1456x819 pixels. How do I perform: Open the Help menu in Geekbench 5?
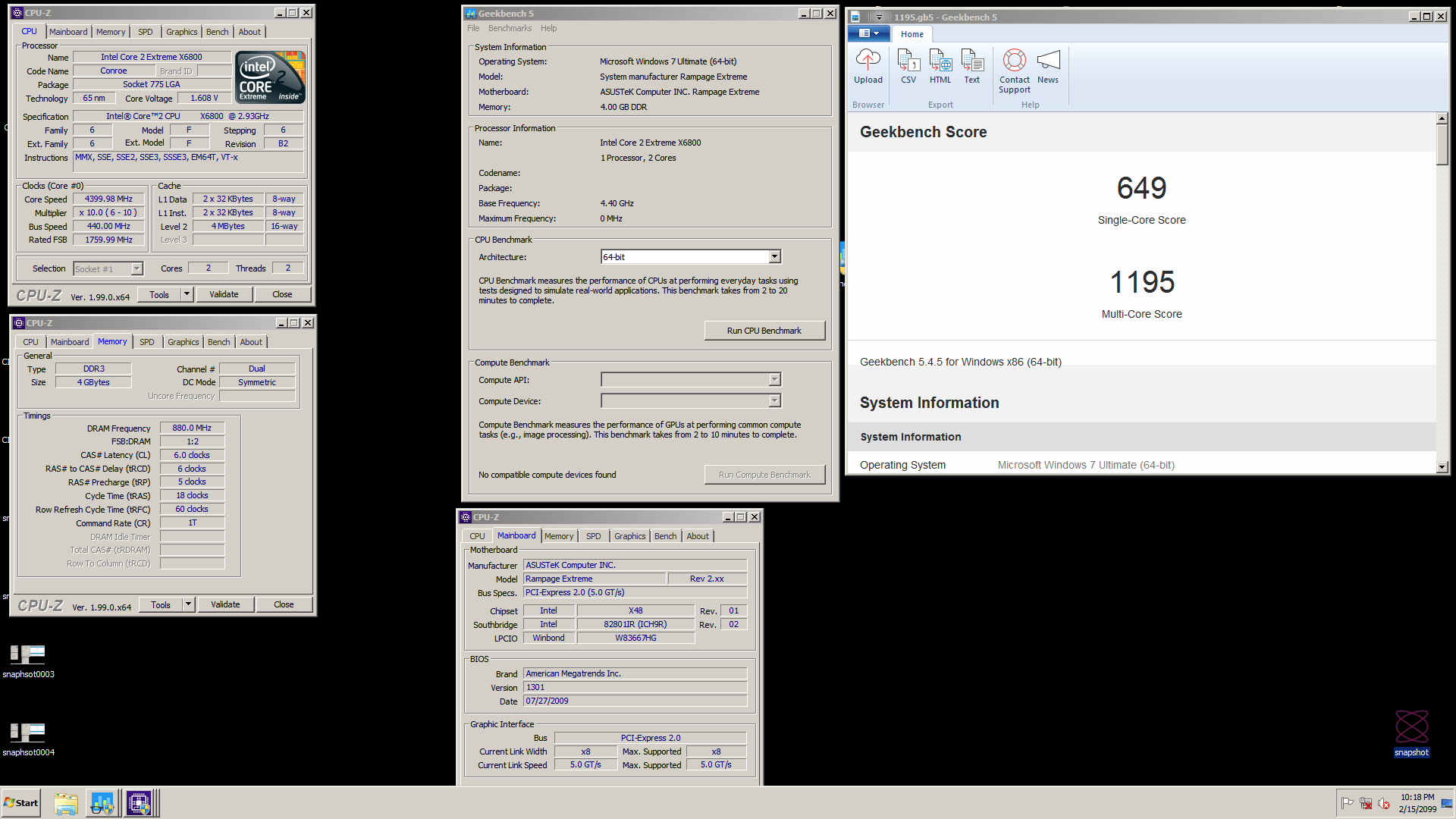pyautogui.click(x=549, y=28)
